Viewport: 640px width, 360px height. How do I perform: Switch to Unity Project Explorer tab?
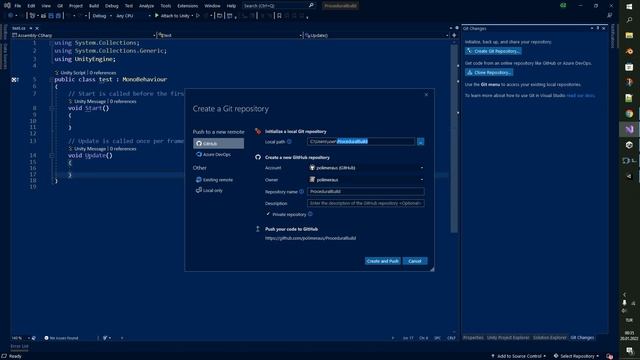(x=508, y=338)
